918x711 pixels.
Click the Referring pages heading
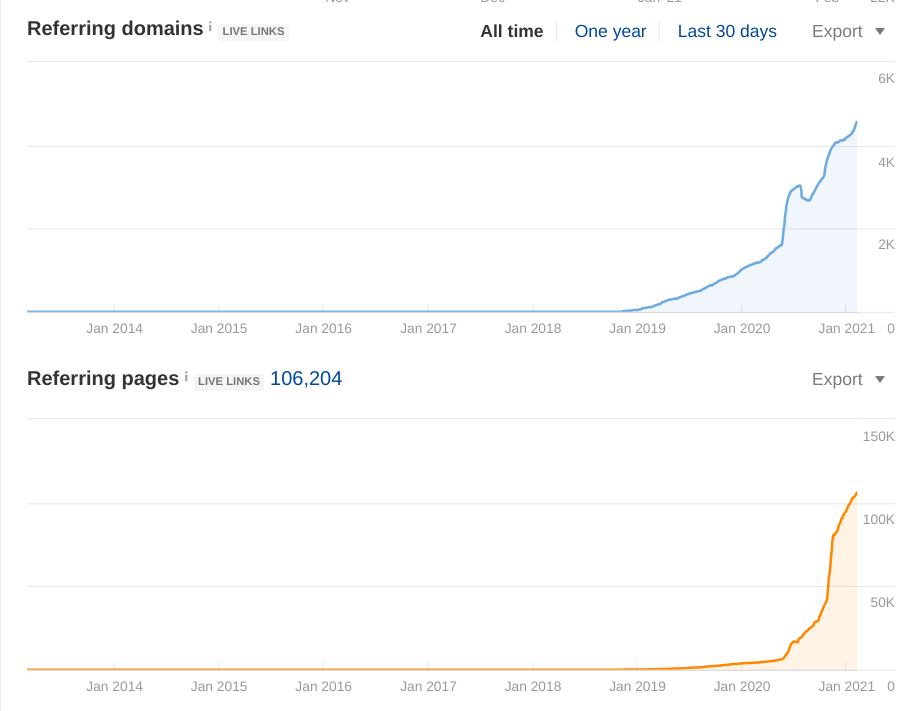tap(102, 378)
